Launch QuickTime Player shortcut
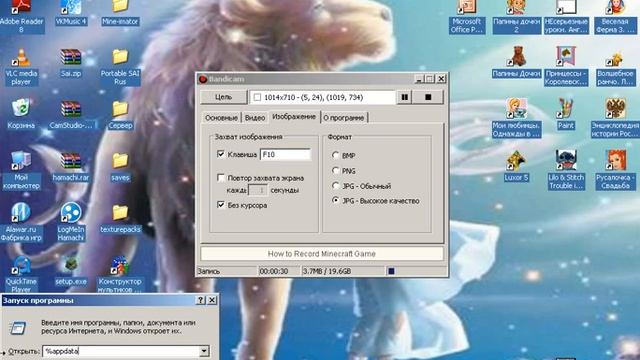 pos(21,265)
